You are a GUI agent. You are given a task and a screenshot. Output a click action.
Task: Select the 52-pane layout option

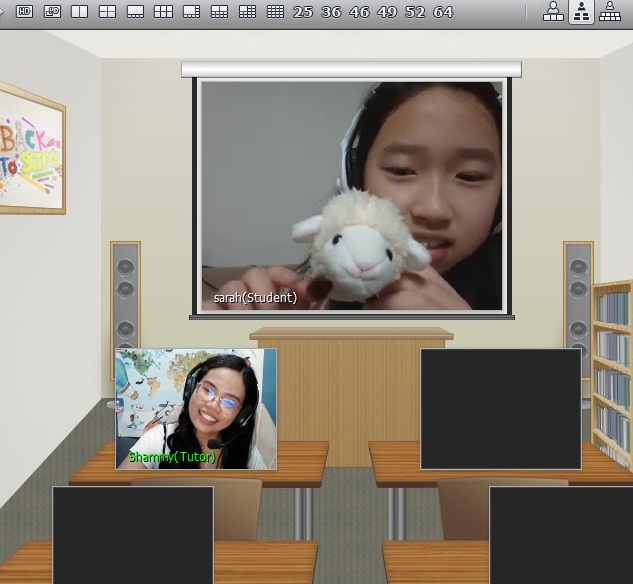[415, 12]
